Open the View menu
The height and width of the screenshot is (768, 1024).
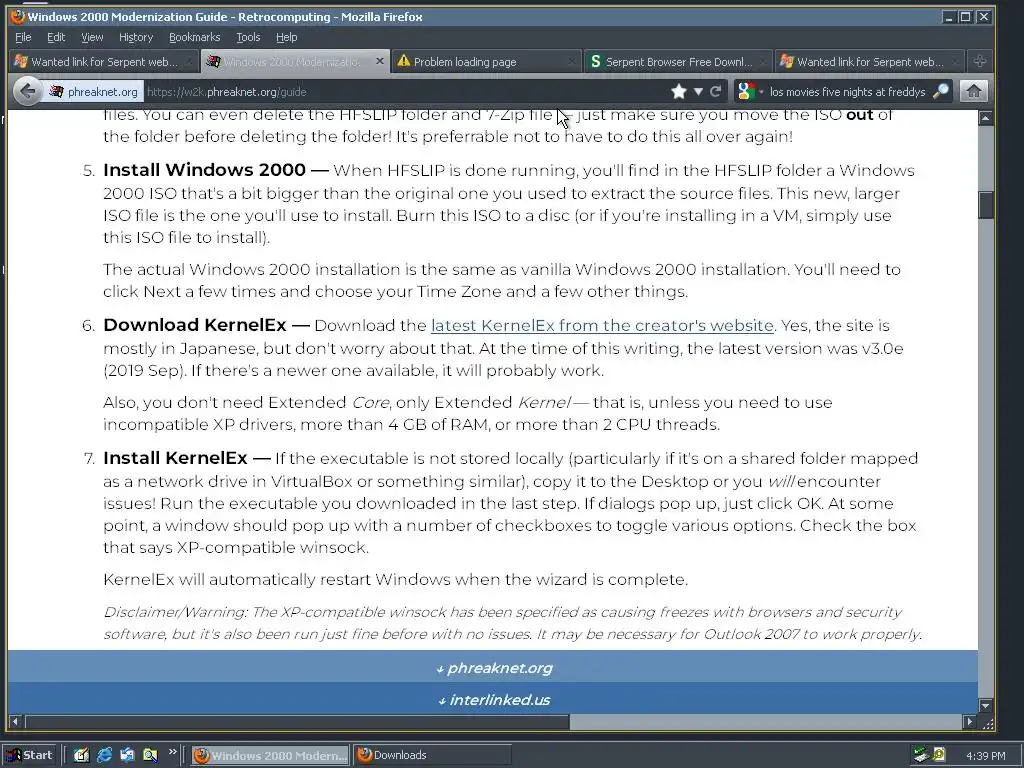pyautogui.click(x=92, y=37)
